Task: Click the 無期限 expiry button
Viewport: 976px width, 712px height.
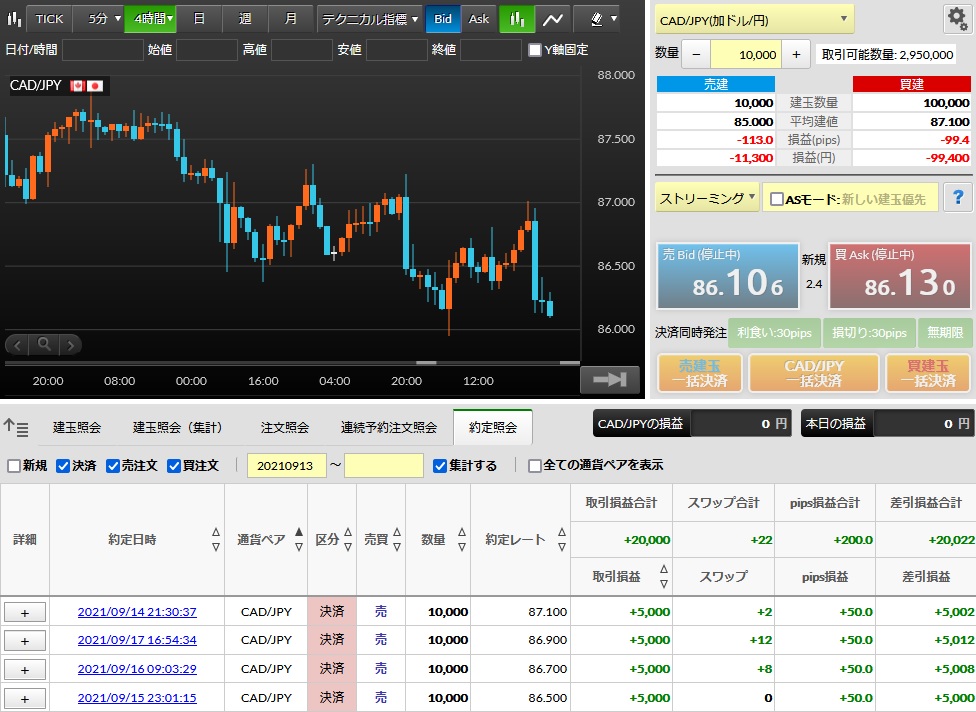Action: (945, 333)
